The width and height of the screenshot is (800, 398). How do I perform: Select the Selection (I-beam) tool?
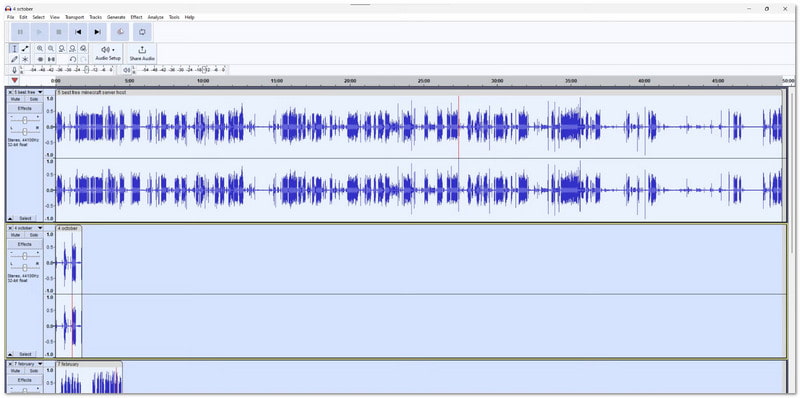(14, 48)
